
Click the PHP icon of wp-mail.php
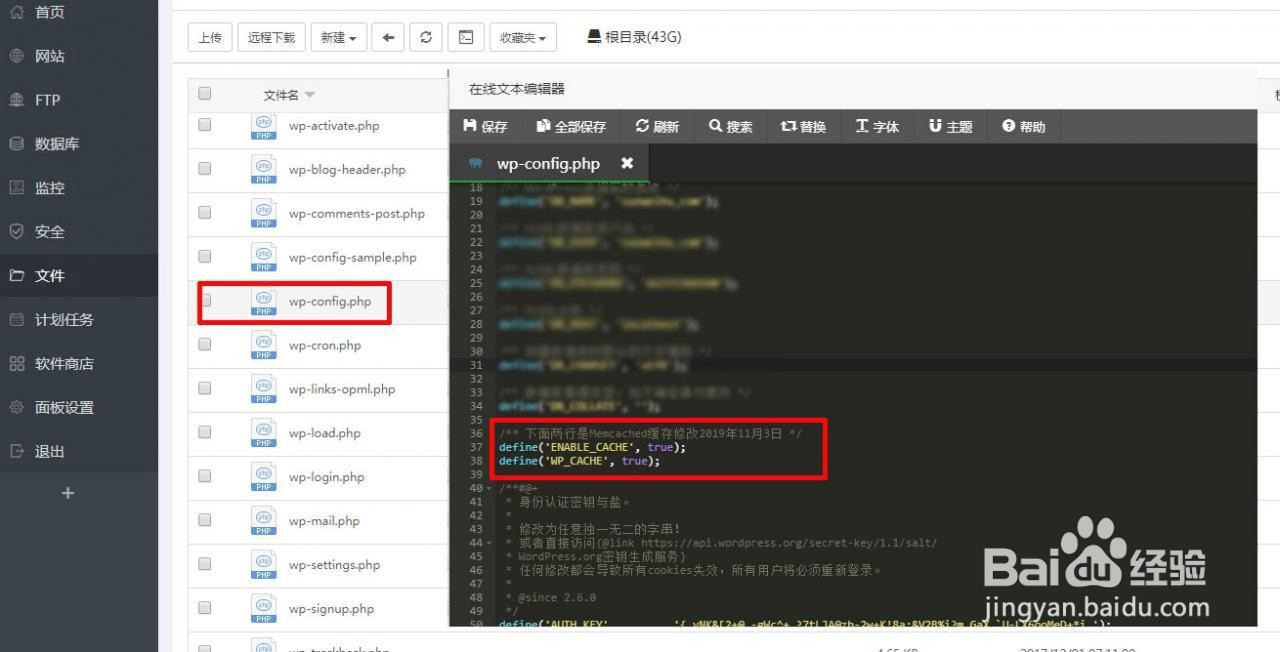click(x=264, y=521)
